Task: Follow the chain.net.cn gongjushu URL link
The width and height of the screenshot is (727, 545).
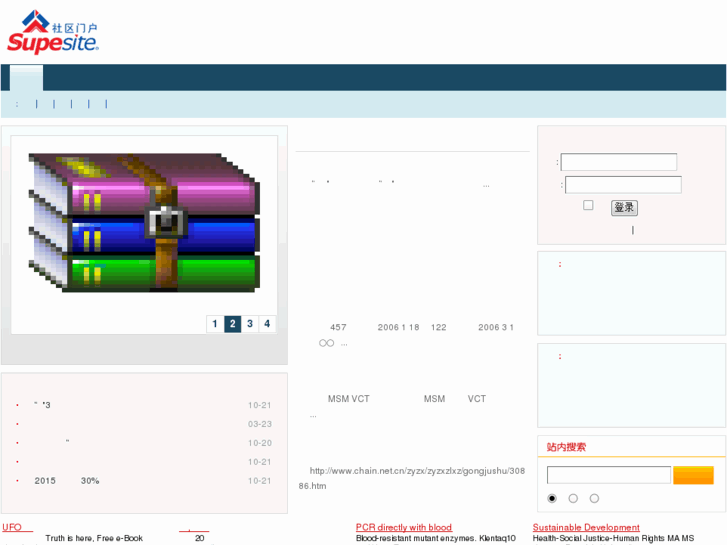Action: 412,478
